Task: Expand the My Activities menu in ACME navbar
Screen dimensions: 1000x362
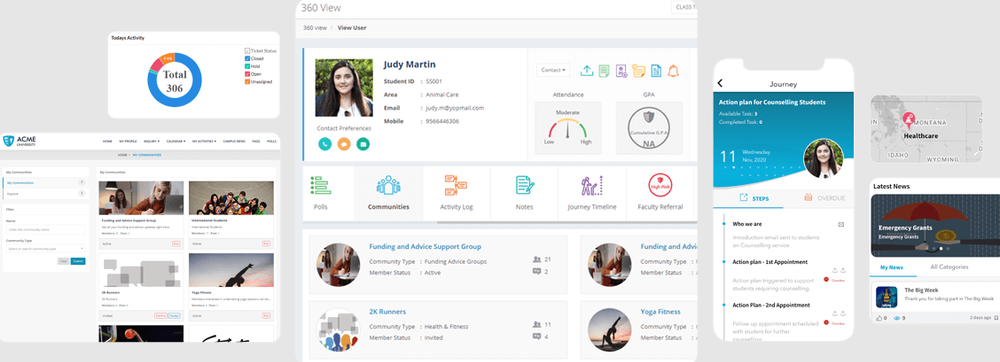Action: click(204, 141)
